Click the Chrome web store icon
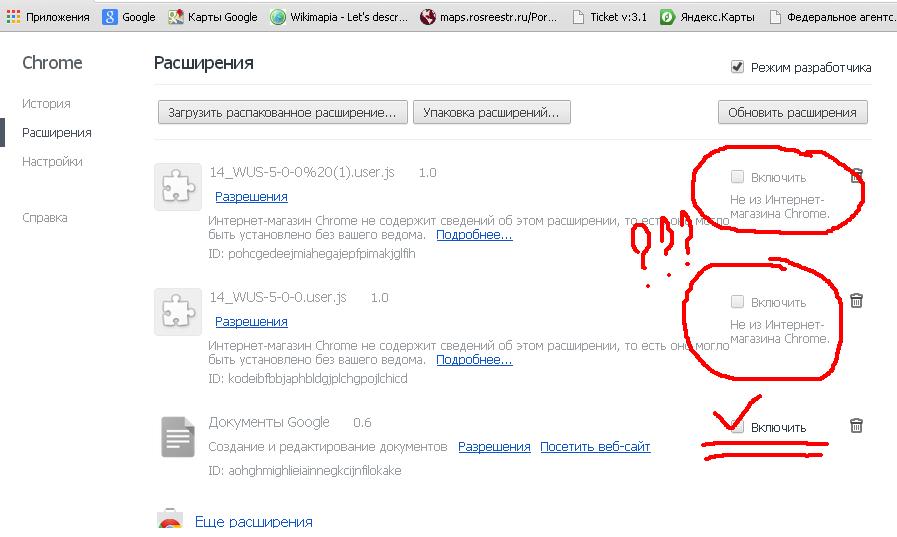This screenshot has height=537, width=897. pyautogui.click(x=170, y=518)
